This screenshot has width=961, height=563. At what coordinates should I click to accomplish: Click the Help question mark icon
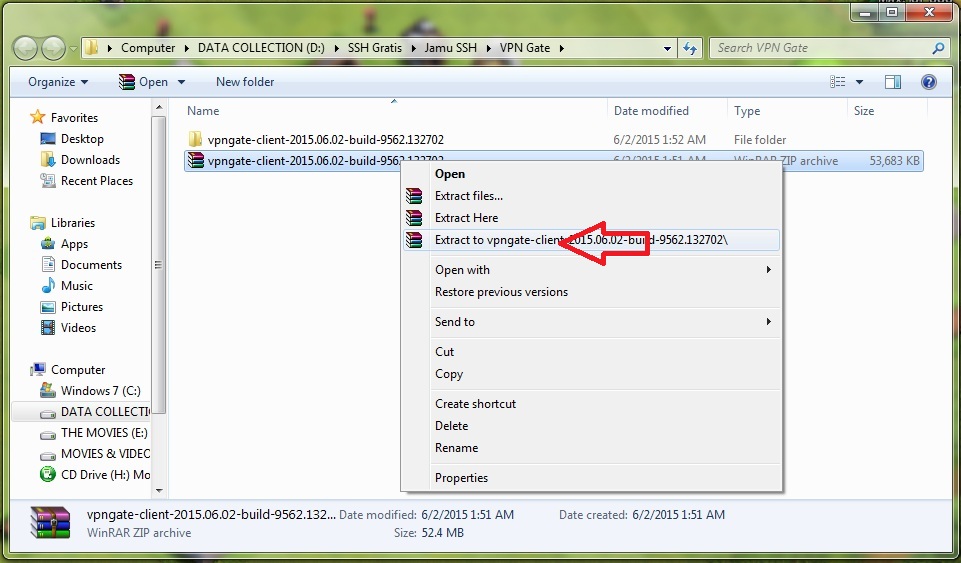929,82
